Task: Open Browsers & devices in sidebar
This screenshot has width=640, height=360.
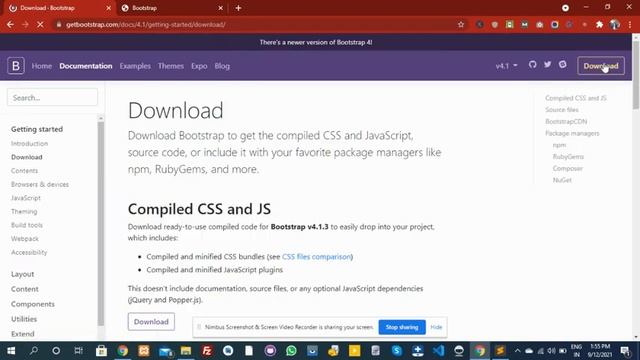Action: 40,184
